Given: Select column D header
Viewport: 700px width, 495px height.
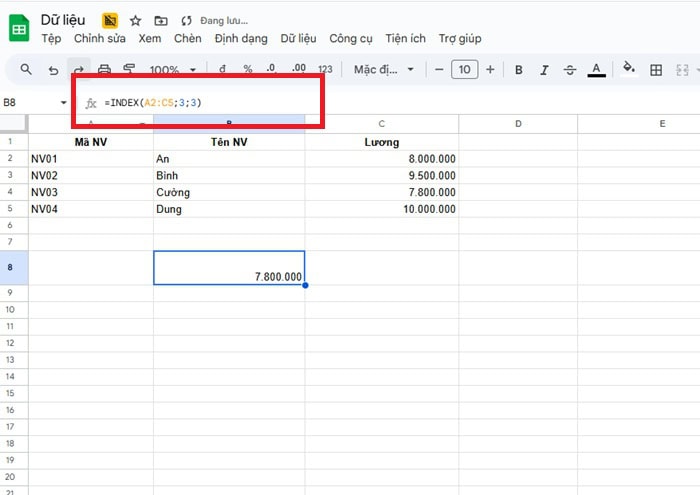Looking at the screenshot, I should pyautogui.click(x=518, y=124).
